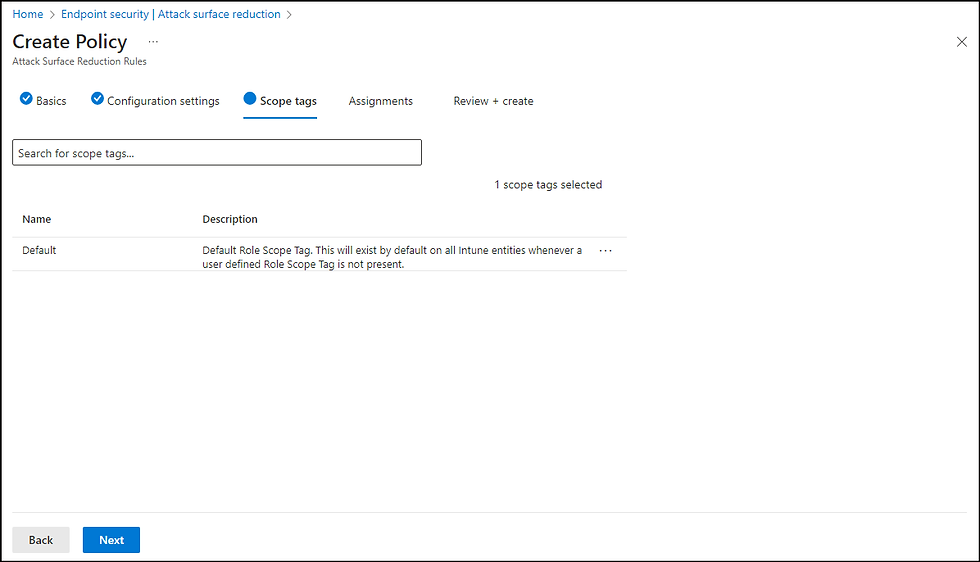The width and height of the screenshot is (980, 562).
Task: Jump to the Review + create step
Action: coord(493,101)
